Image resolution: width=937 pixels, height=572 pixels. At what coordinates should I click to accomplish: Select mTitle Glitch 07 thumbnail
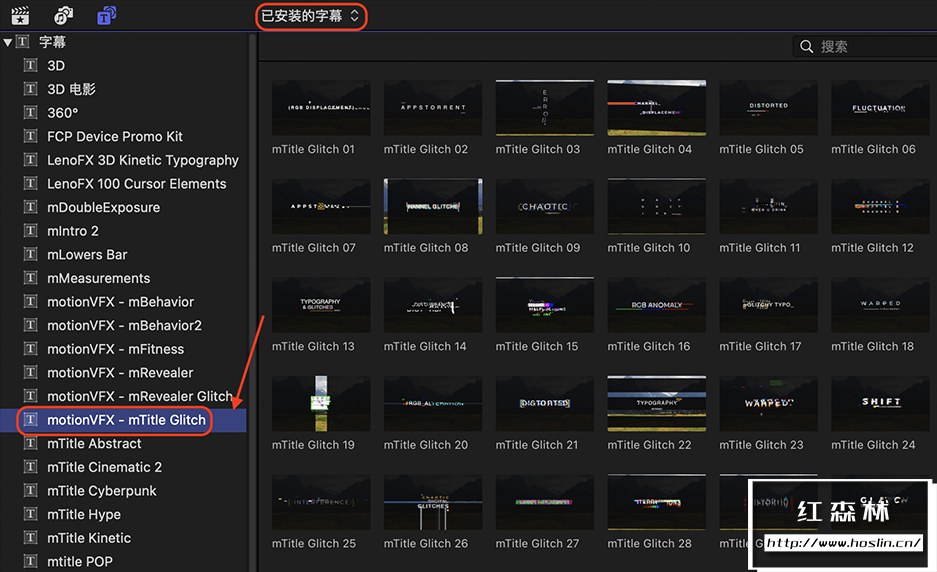[x=321, y=207]
